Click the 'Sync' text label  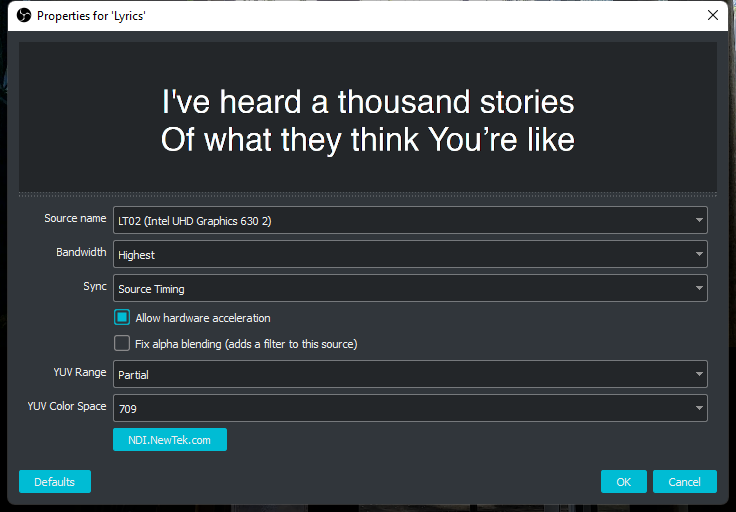(x=95, y=286)
